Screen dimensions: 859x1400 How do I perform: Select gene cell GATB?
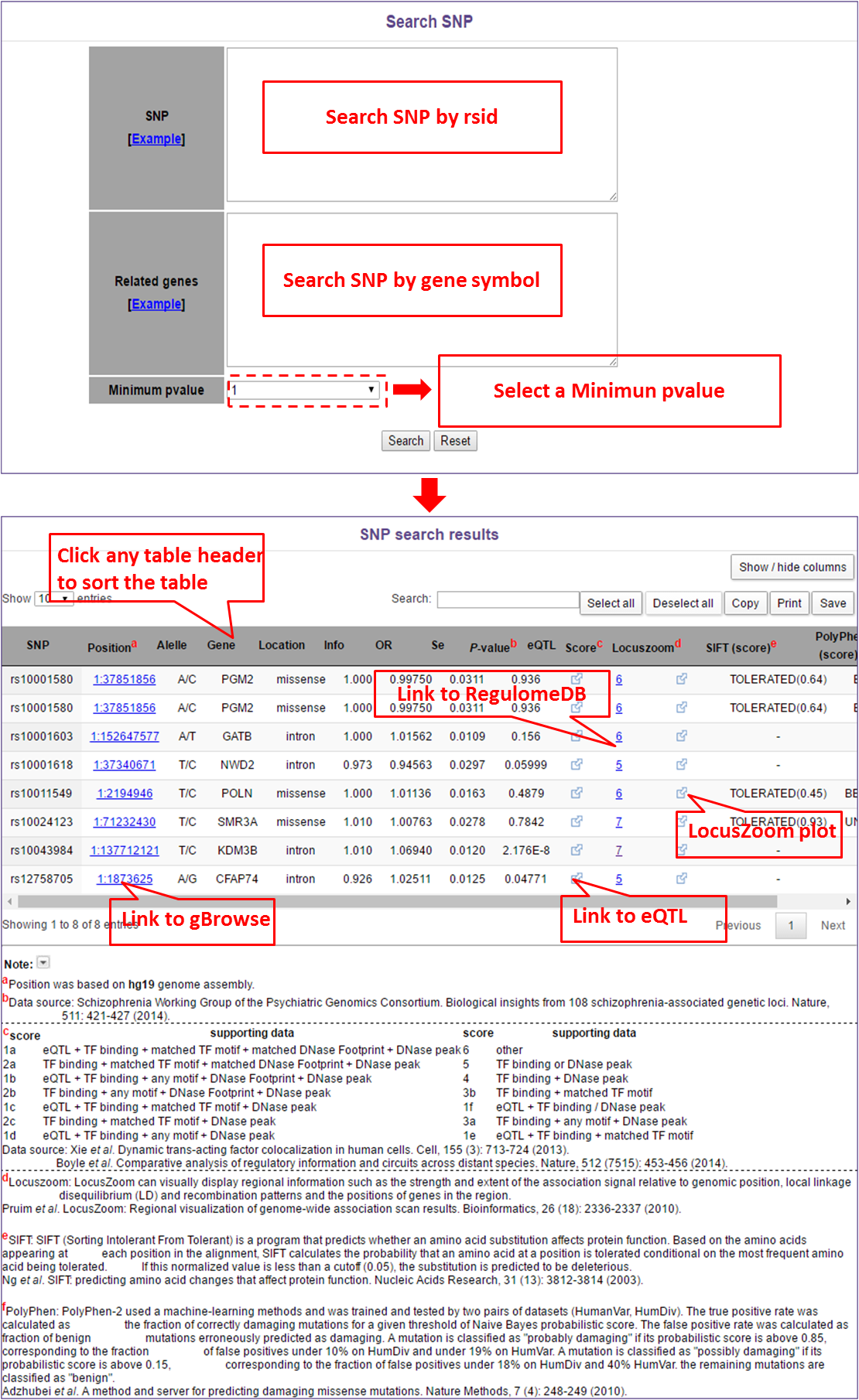237,736
